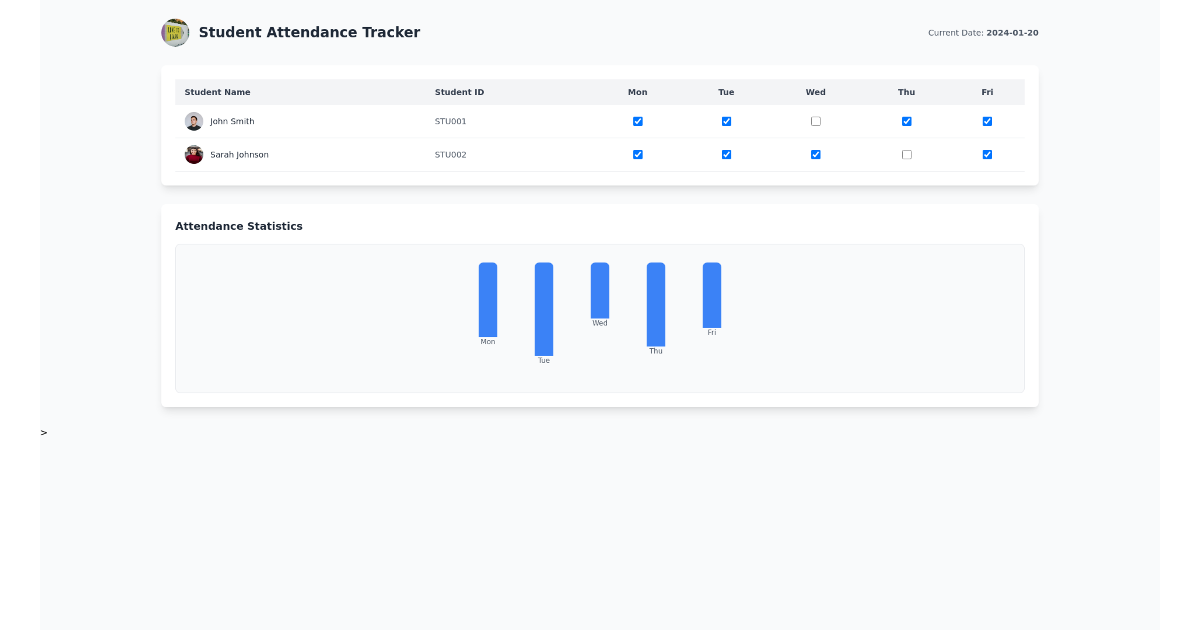Expand the side arrow at left edge
Image resolution: width=1200 pixels, height=630 pixels.
(x=44, y=433)
